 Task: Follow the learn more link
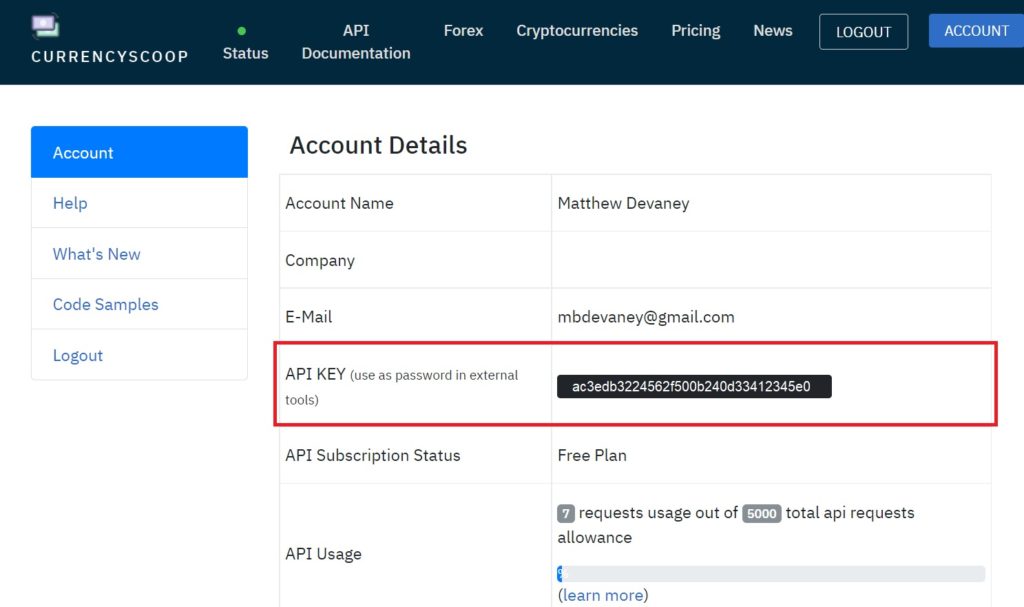coord(603,595)
